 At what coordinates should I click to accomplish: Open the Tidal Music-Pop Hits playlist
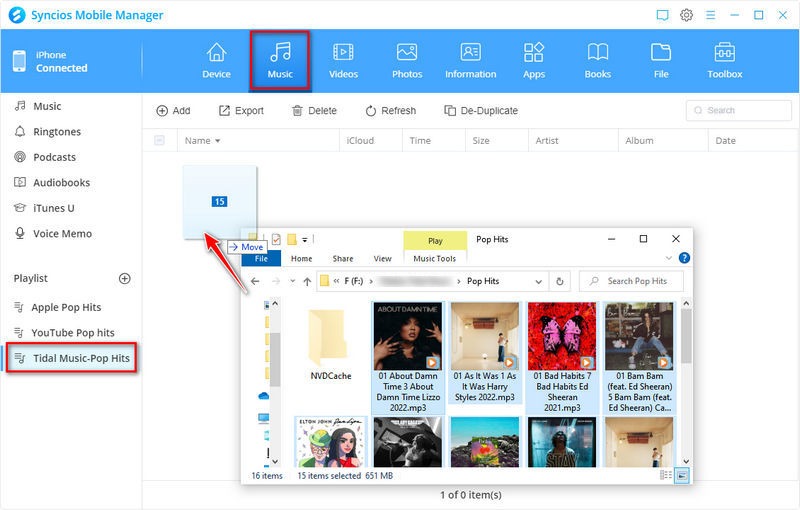point(71,358)
